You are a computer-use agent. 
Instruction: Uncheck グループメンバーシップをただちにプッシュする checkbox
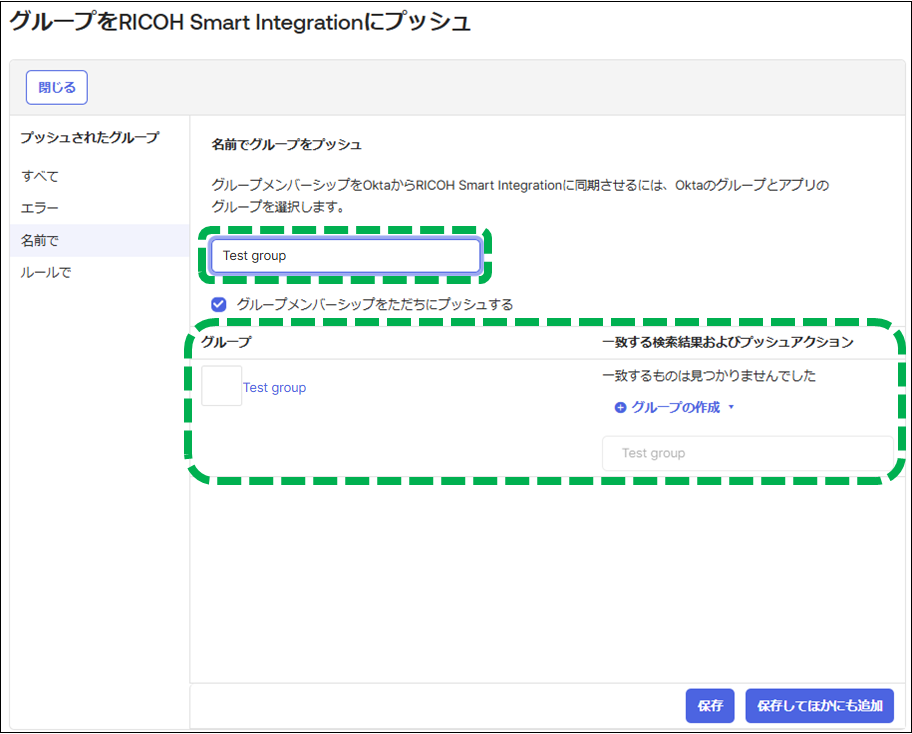[219, 304]
